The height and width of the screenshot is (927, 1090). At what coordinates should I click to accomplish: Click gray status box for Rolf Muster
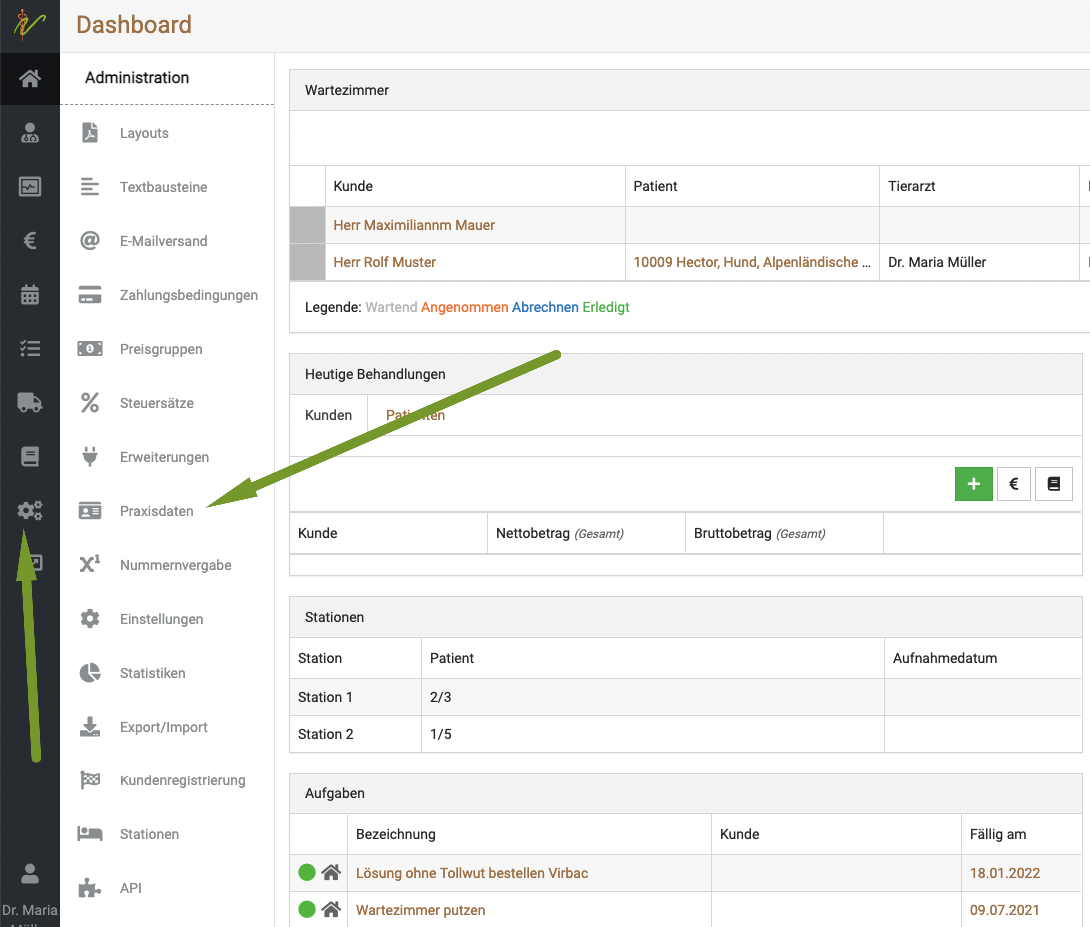tap(307, 262)
